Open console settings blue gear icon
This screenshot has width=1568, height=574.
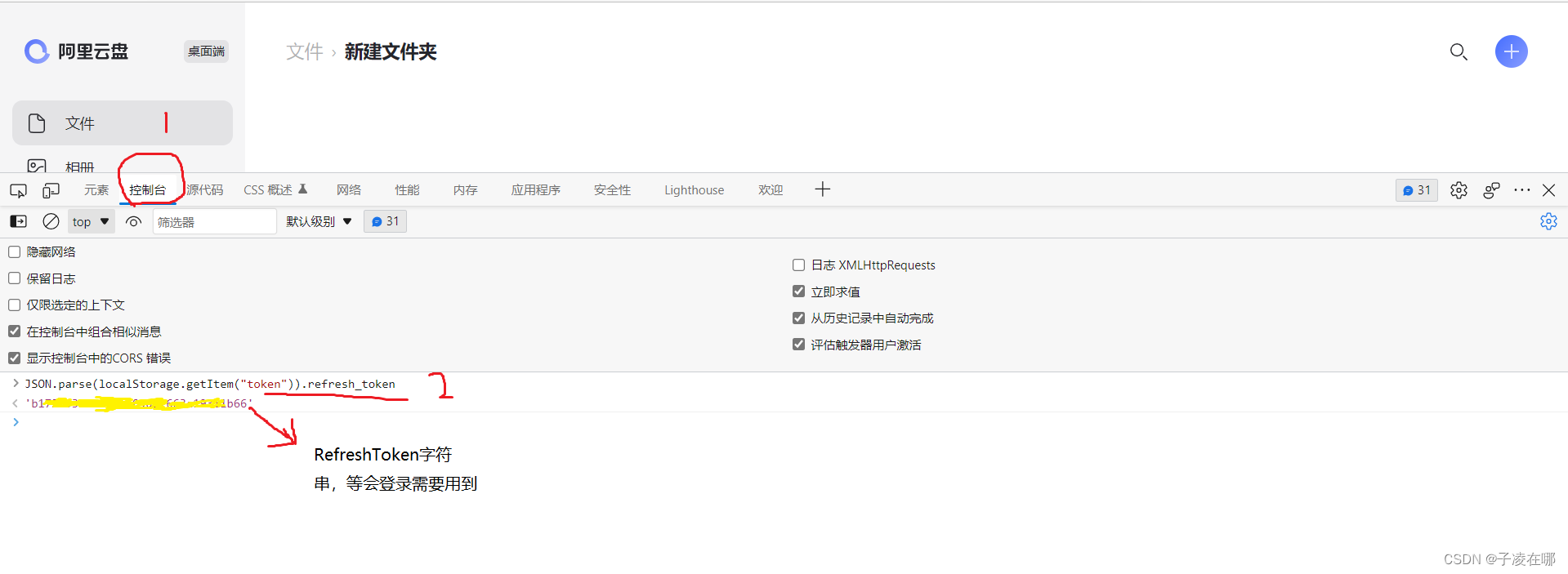1548,221
